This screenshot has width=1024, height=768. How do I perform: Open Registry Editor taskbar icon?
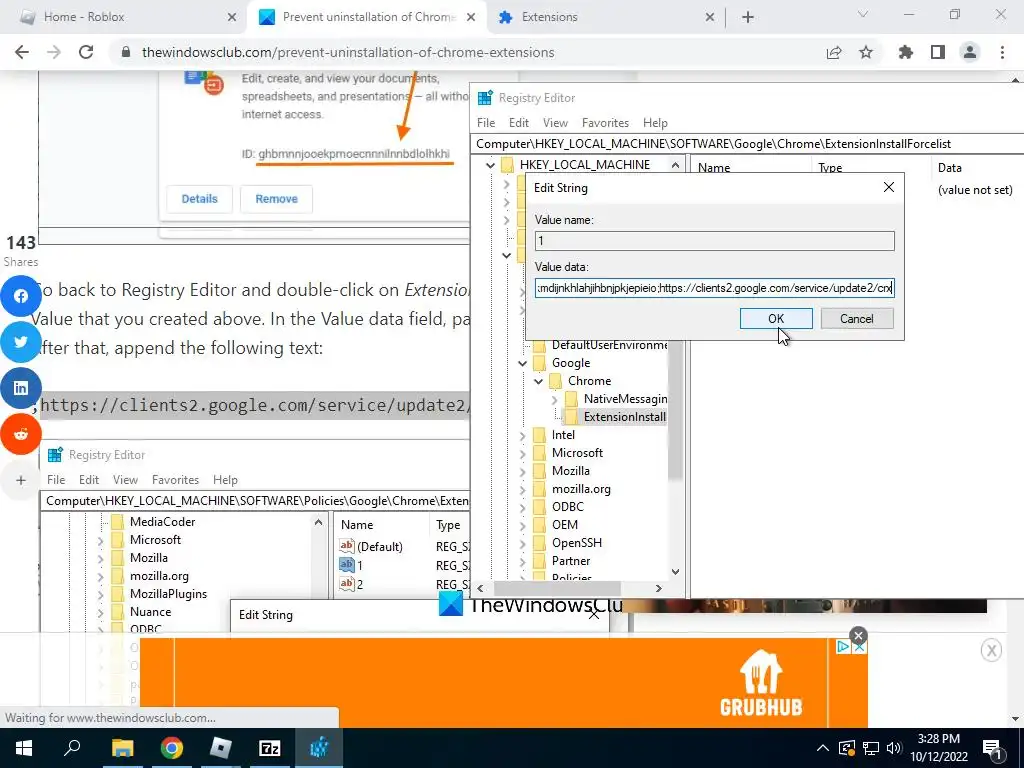point(319,748)
